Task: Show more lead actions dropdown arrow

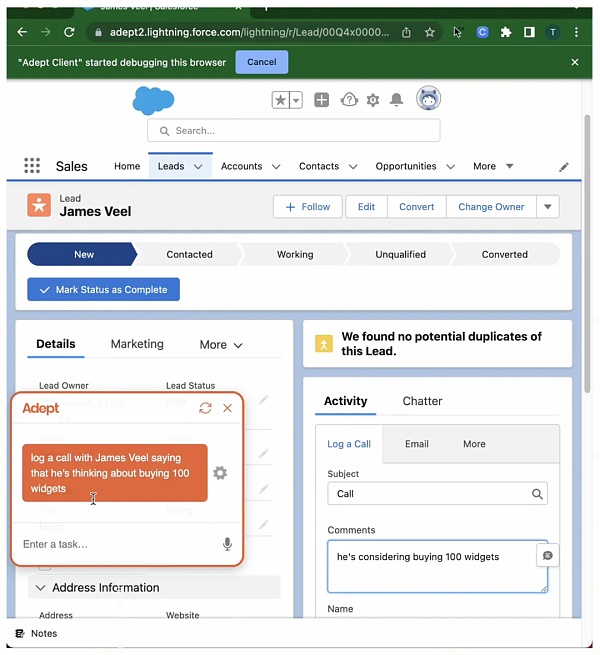Action: [x=548, y=207]
